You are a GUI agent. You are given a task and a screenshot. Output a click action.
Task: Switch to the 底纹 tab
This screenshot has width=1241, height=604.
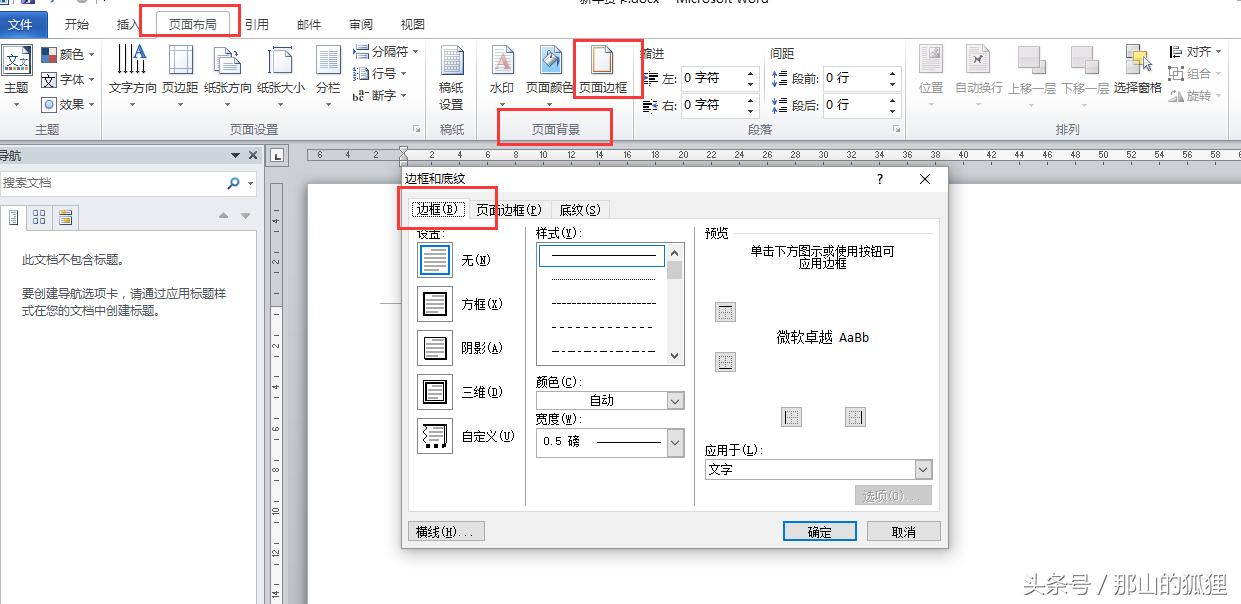tap(578, 209)
